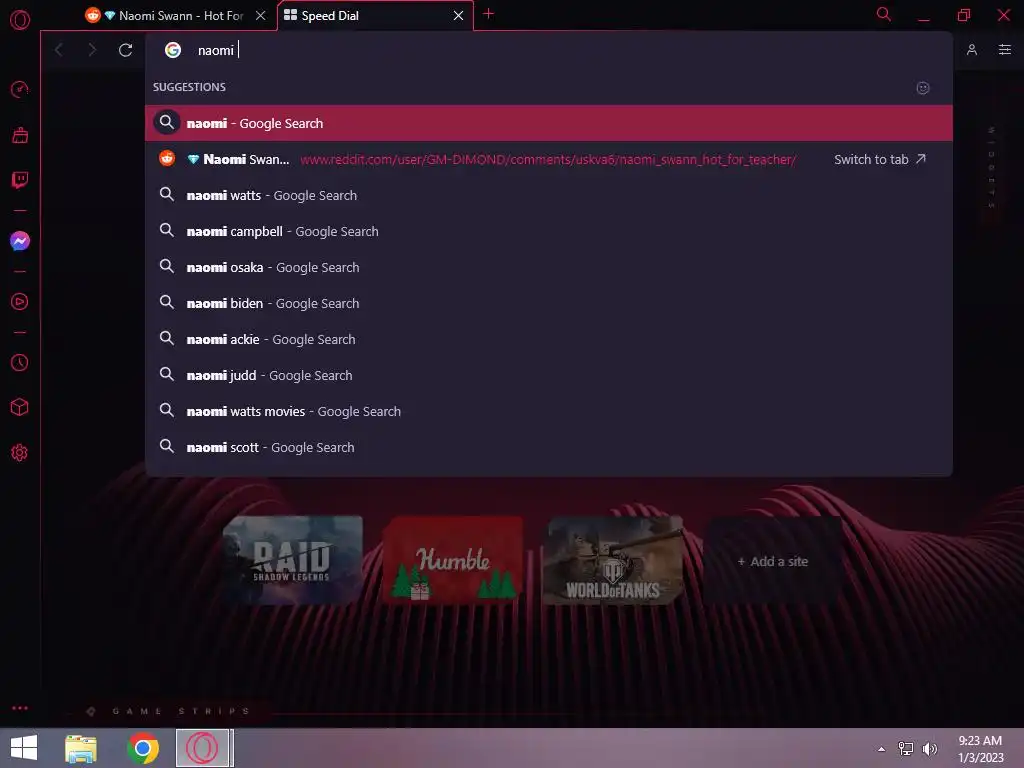
Task: Open profile account icon
Action: tap(972, 50)
